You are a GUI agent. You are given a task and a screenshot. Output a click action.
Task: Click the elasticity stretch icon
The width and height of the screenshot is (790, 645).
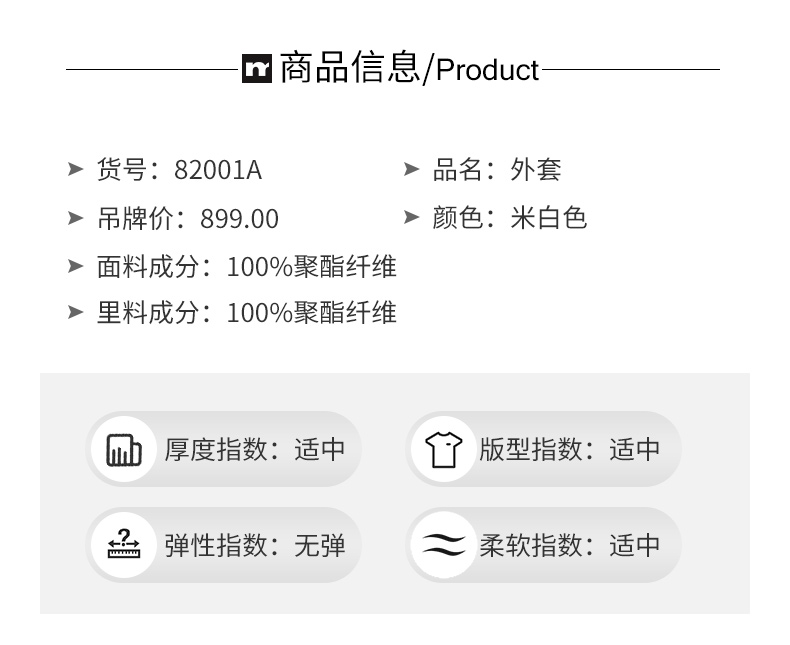(125, 545)
